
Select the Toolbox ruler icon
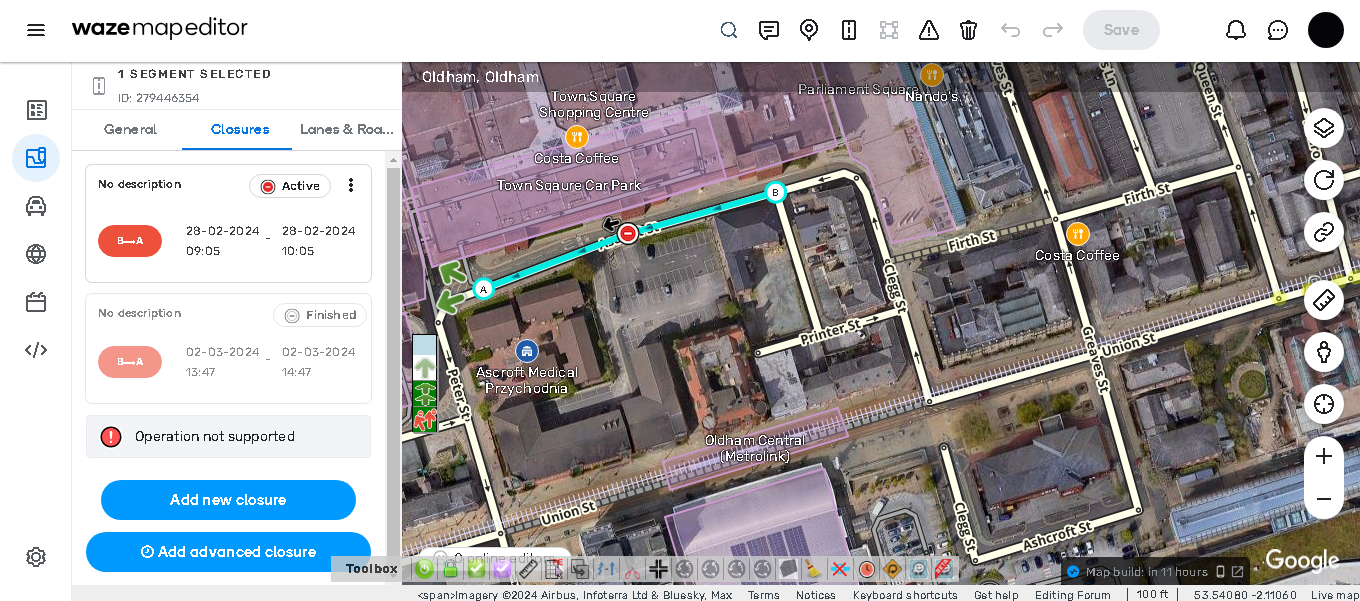pyautogui.click(x=528, y=569)
